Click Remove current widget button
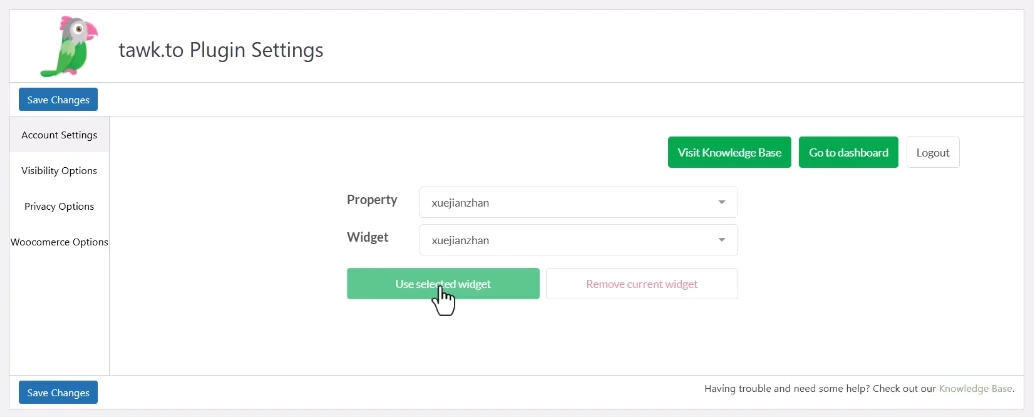 (642, 284)
